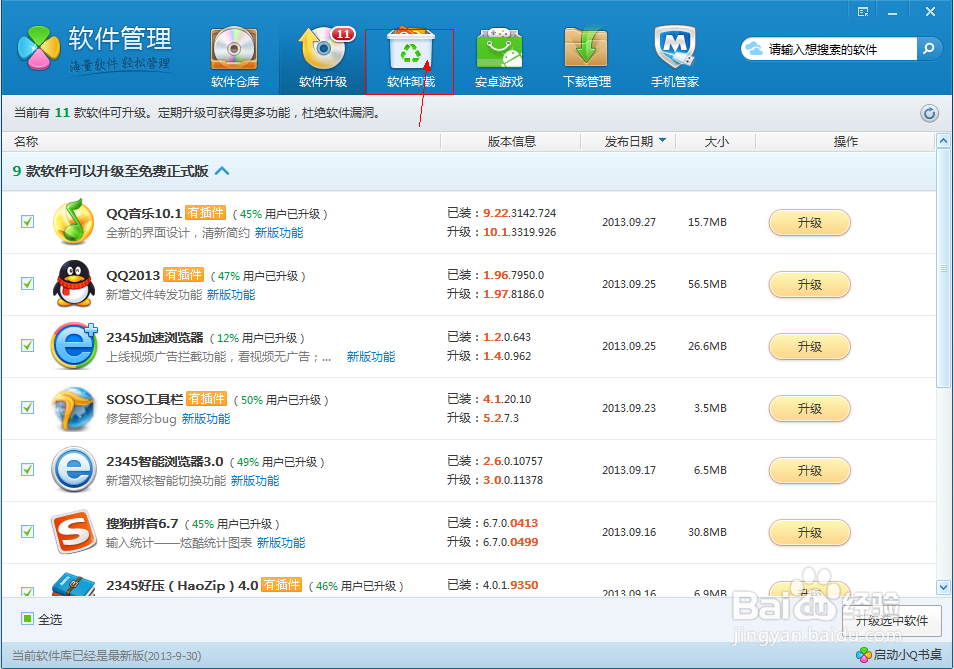
Task: Open 新版功能 link for 2345加速浏览器
Action: (x=371, y=357)
